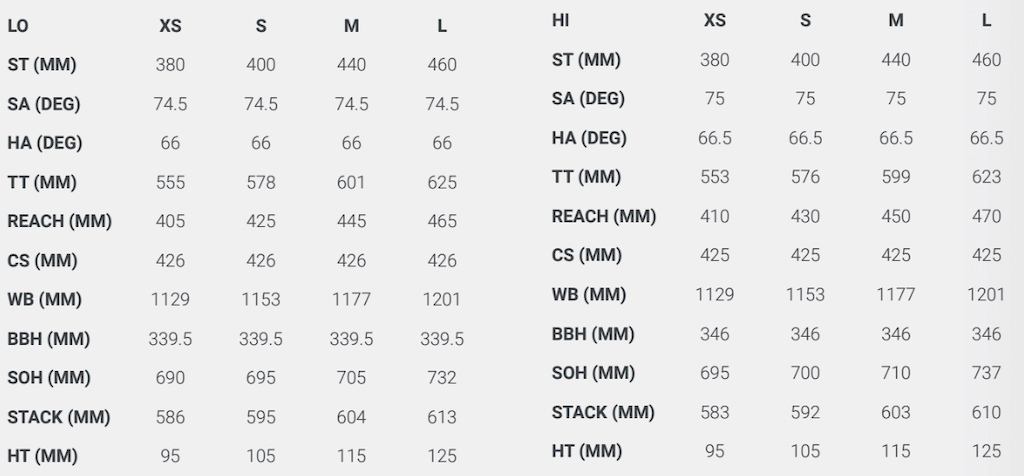Click the M column header in HI table
This screenshot has height=476, width=1024.
896,21
